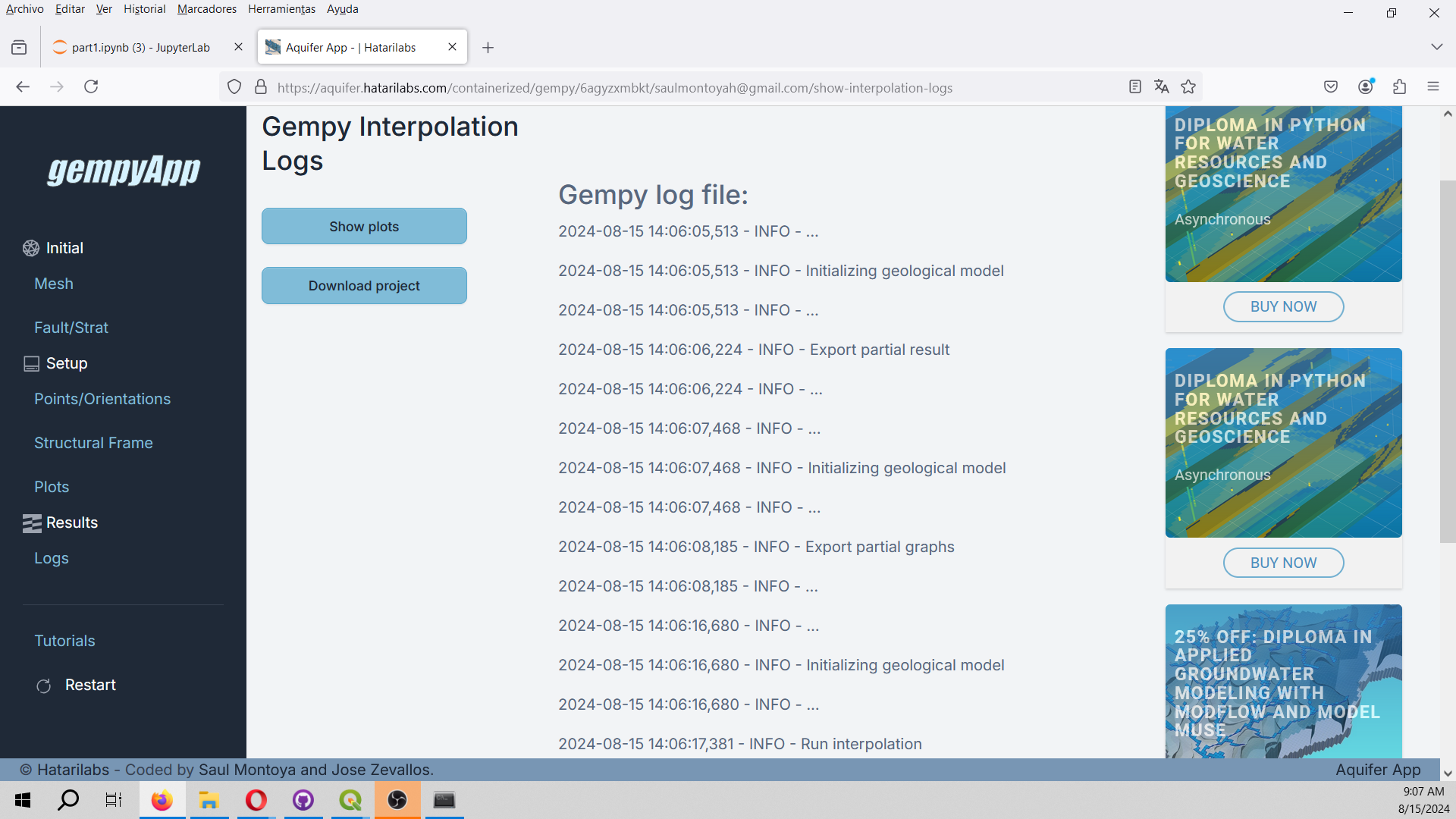
Task: Click the padlock site security icon
Action: click(x=261, y=87)
